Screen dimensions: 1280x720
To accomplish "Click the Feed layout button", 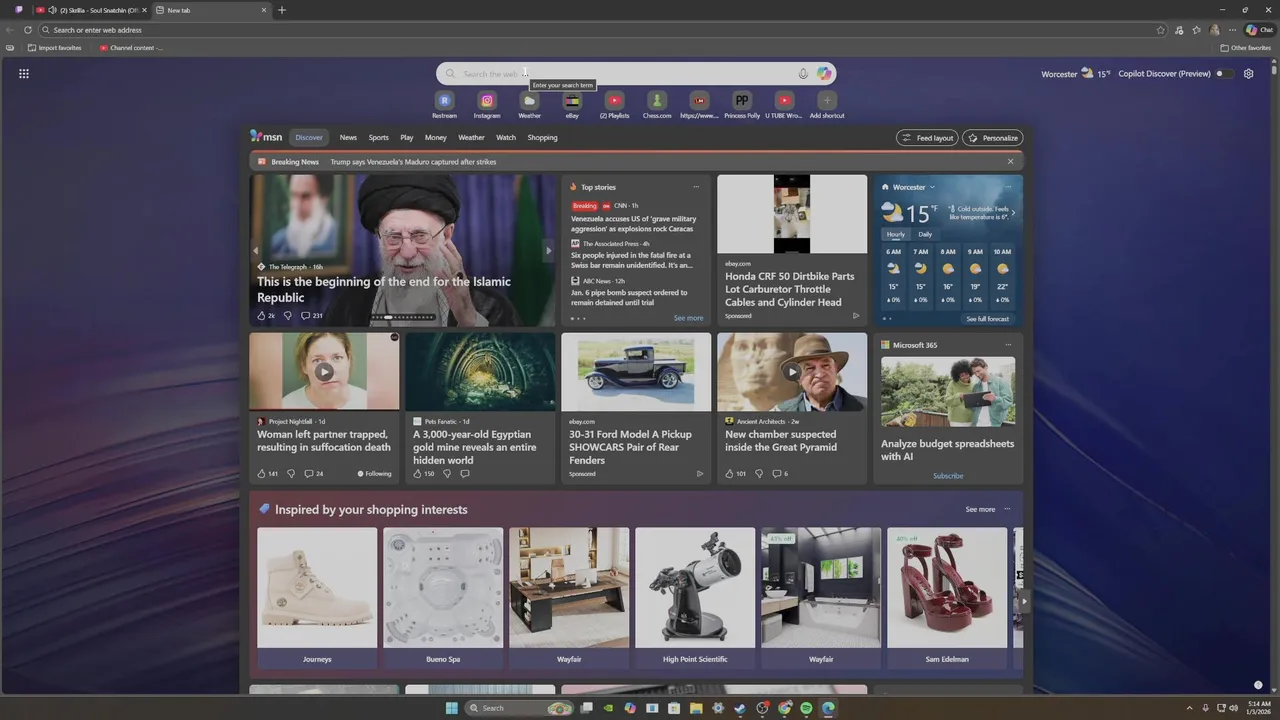I will (927, 138).
